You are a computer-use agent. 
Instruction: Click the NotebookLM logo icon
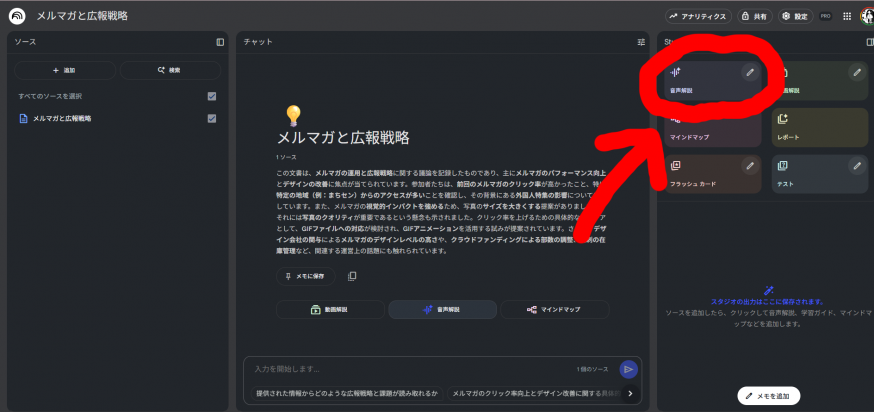click(17, 16)
